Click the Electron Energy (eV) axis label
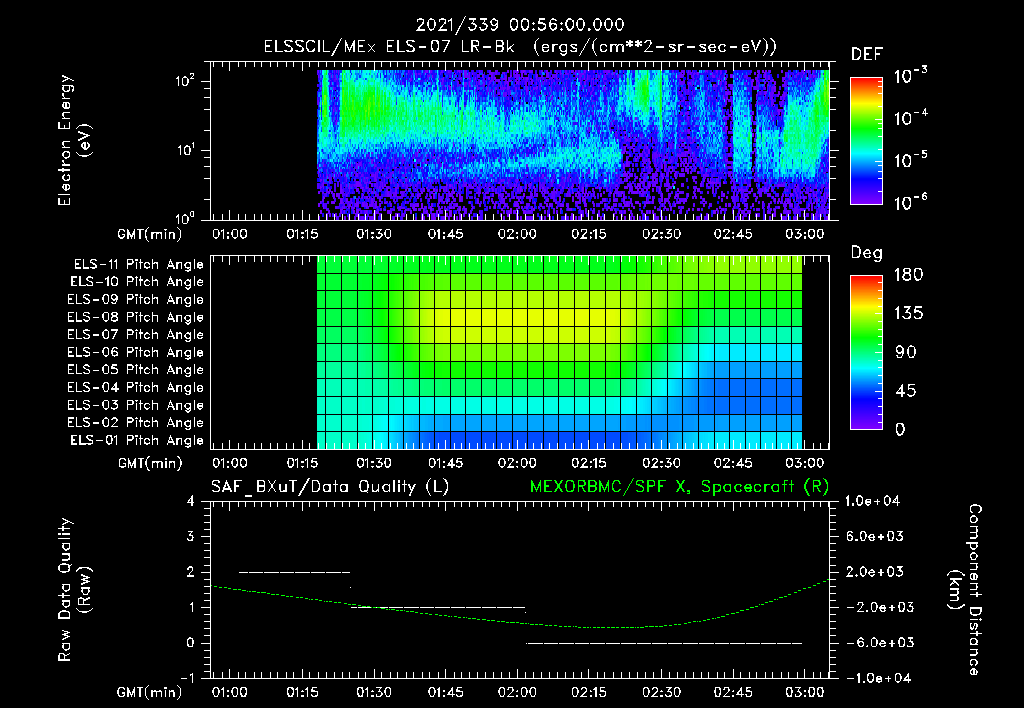 coord(74,140)
